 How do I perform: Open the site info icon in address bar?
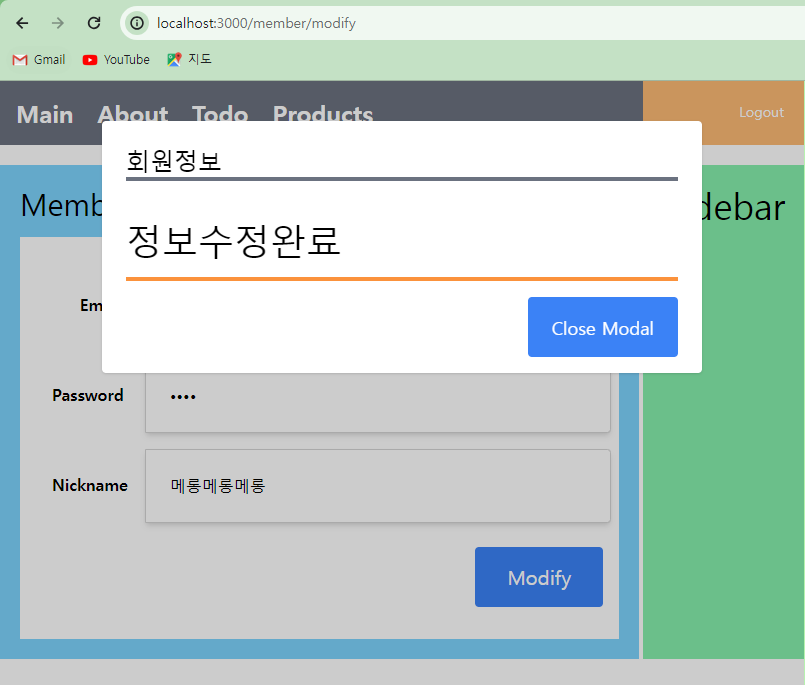click(x=137, y=23)
